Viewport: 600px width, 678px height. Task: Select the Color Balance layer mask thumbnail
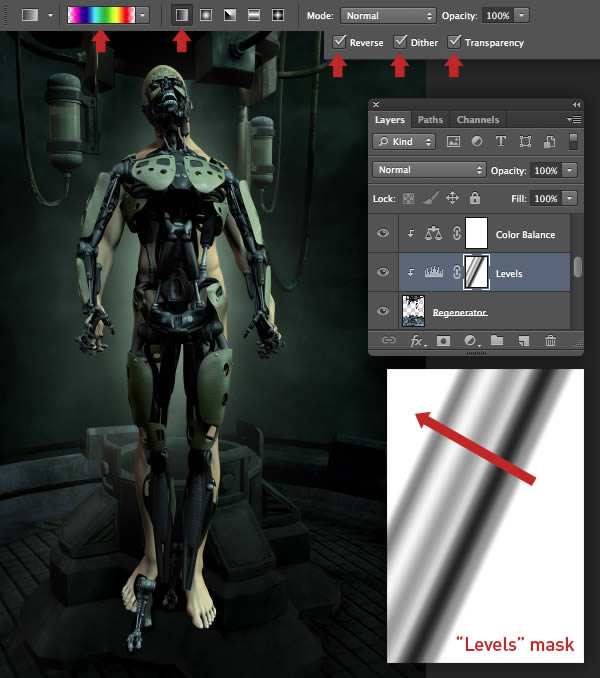[x=476, y=233]
